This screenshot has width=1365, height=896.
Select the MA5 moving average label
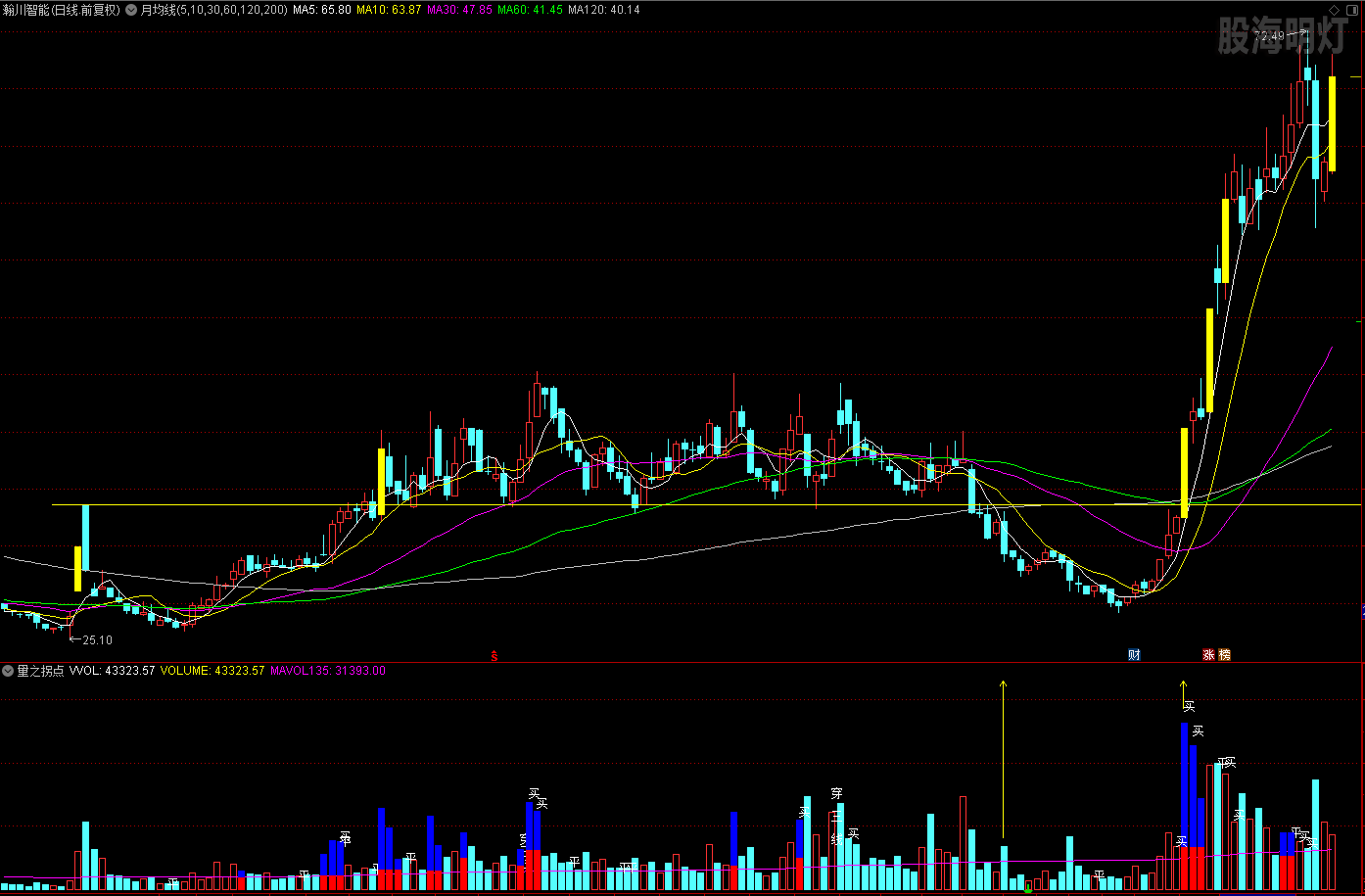322,10
